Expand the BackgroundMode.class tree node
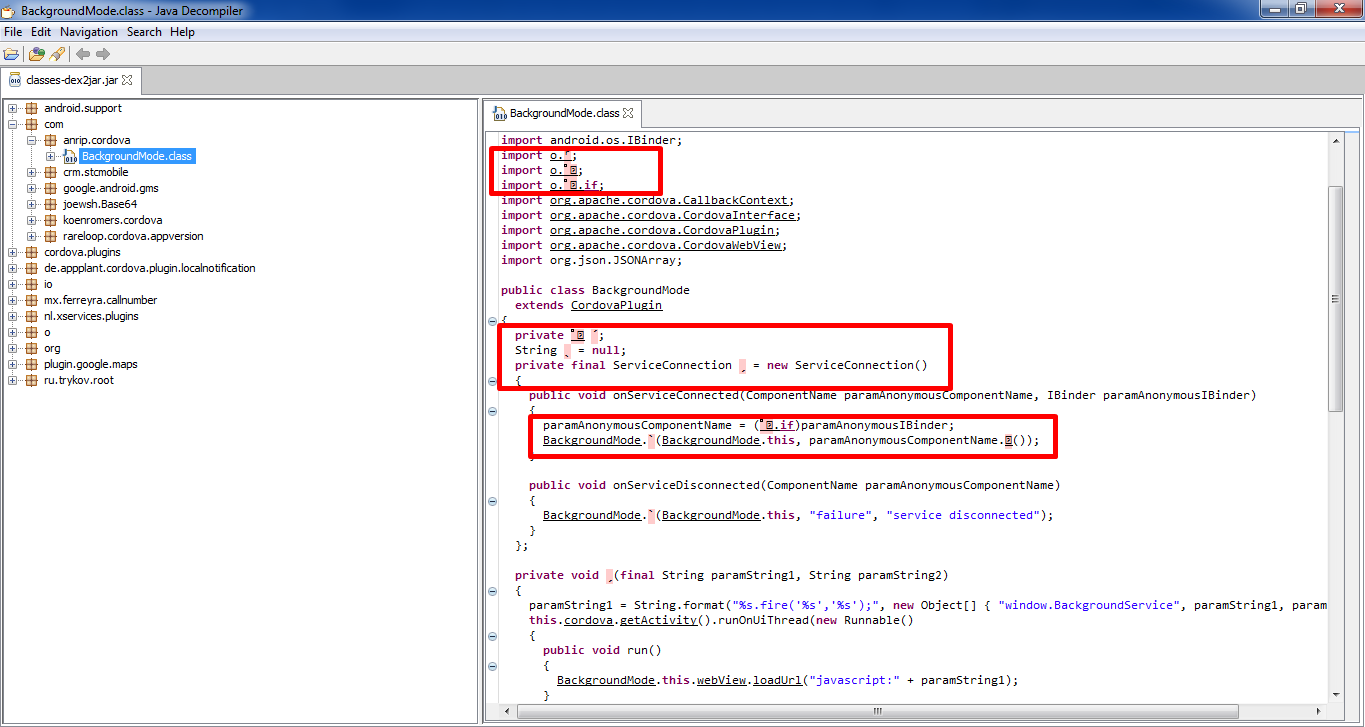The height and width of the screenshot is (727, 1365). (51, 156)
